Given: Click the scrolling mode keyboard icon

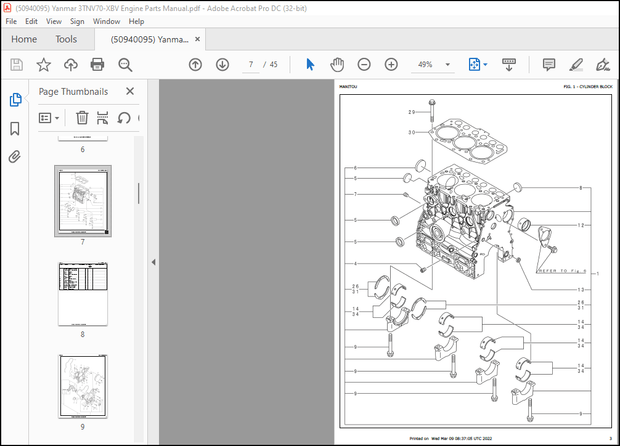Looking at the screenshot, I should pos(509,64).
